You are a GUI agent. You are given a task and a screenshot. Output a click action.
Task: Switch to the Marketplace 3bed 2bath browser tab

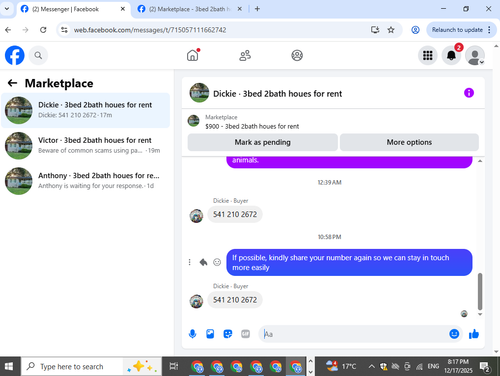coord(190,9)
